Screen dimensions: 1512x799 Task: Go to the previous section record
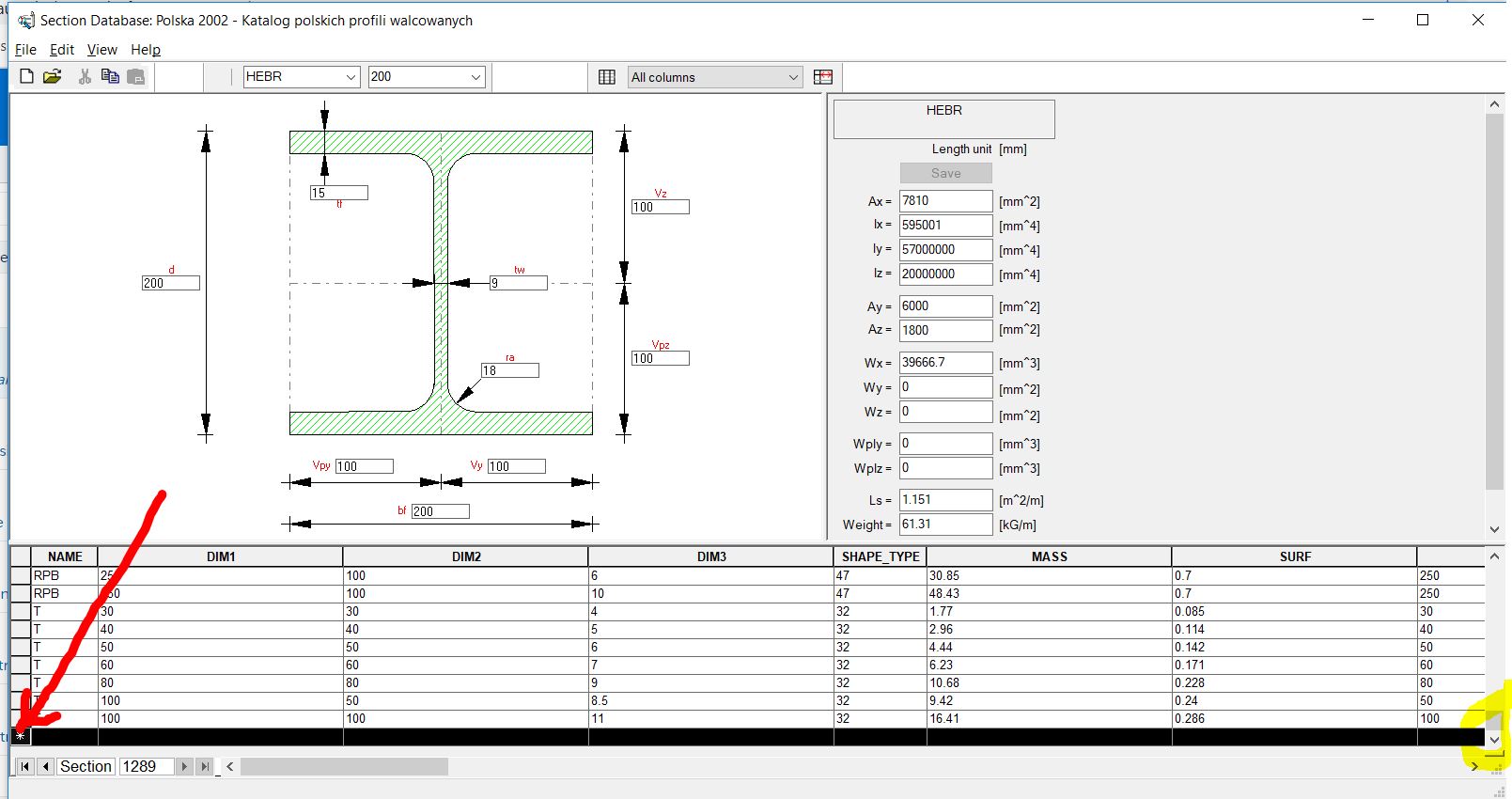(45, 766)
